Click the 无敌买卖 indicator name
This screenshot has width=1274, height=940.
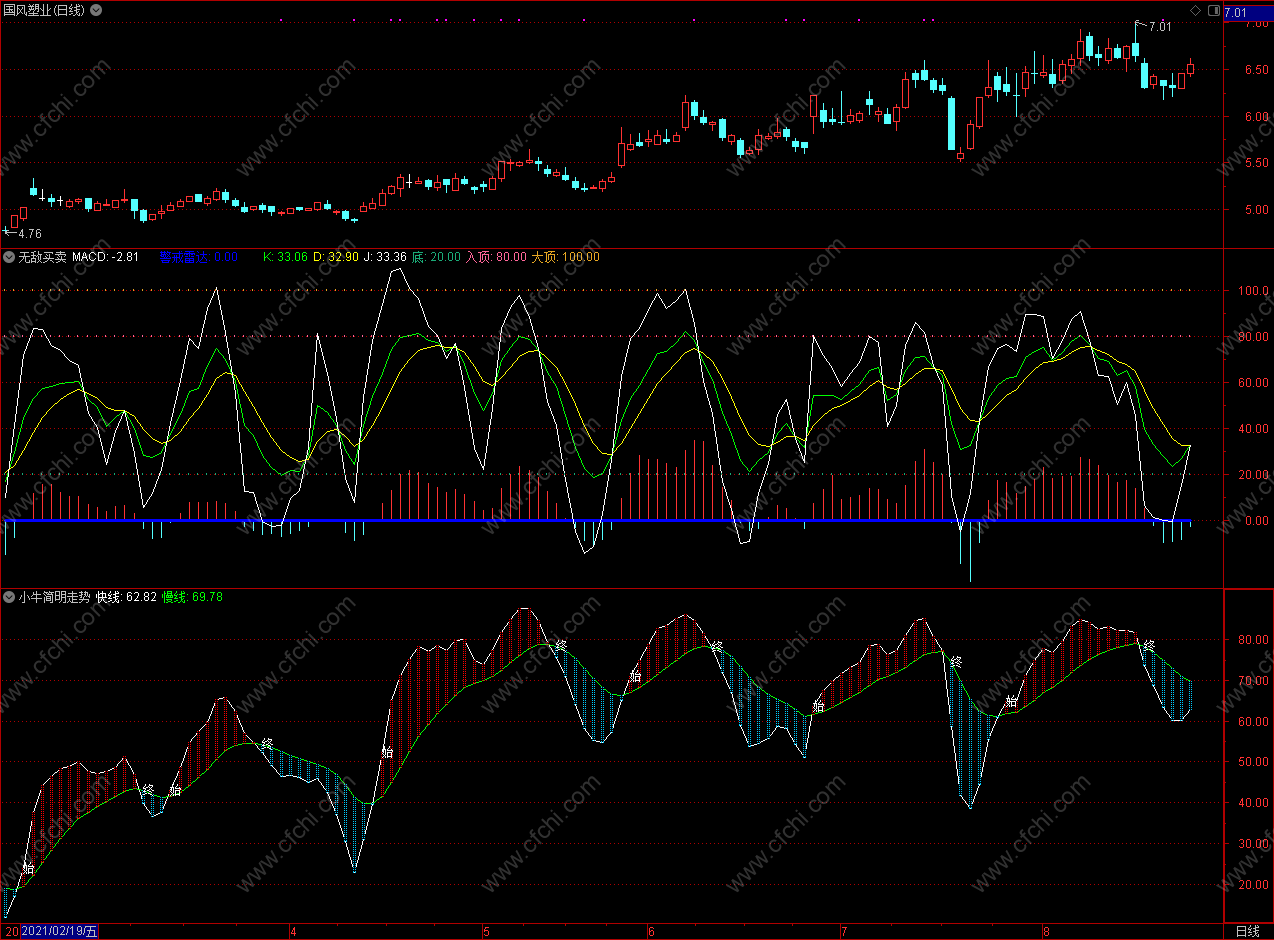(42, 257)
